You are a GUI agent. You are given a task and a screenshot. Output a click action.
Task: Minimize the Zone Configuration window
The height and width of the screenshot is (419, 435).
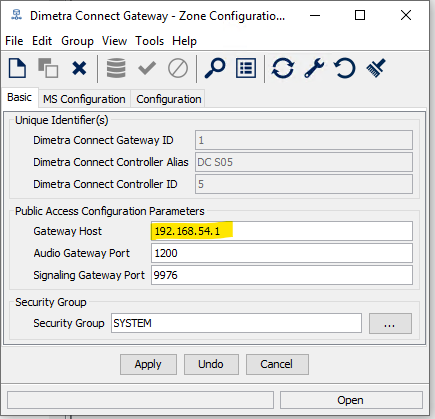point(315,15)
